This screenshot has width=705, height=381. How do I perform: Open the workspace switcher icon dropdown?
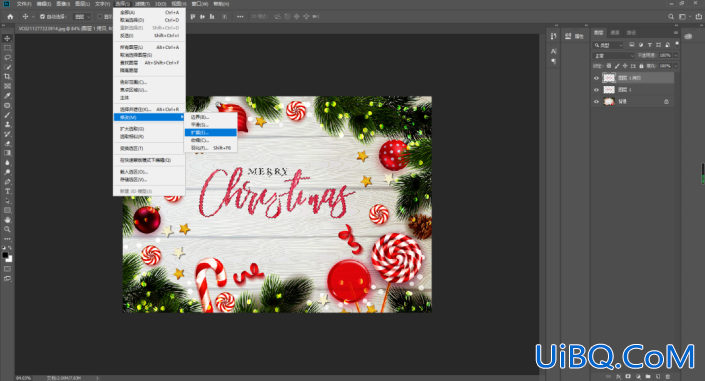(x=684, y=17)
